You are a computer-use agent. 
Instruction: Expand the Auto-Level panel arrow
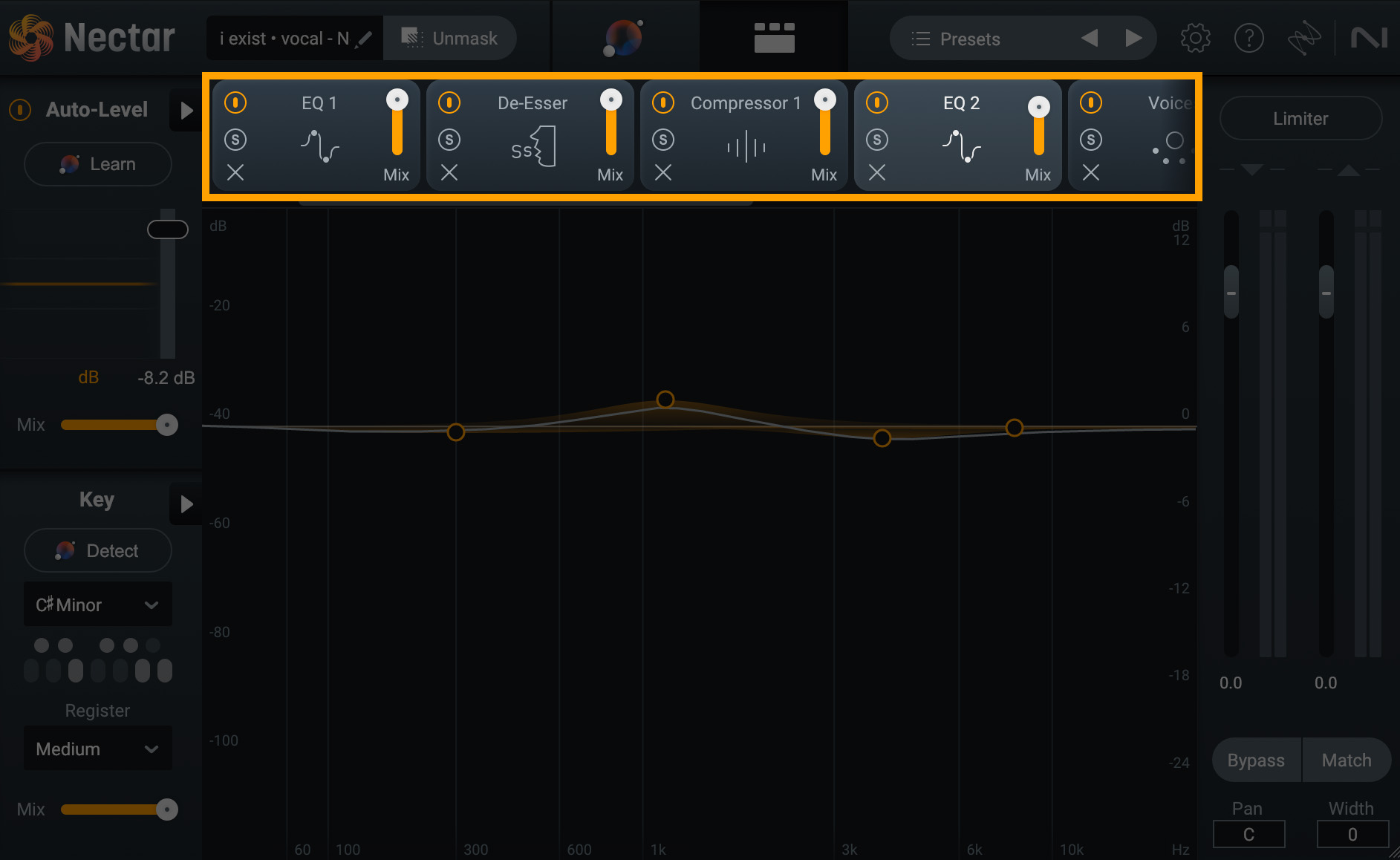click(x=186, y=111)
